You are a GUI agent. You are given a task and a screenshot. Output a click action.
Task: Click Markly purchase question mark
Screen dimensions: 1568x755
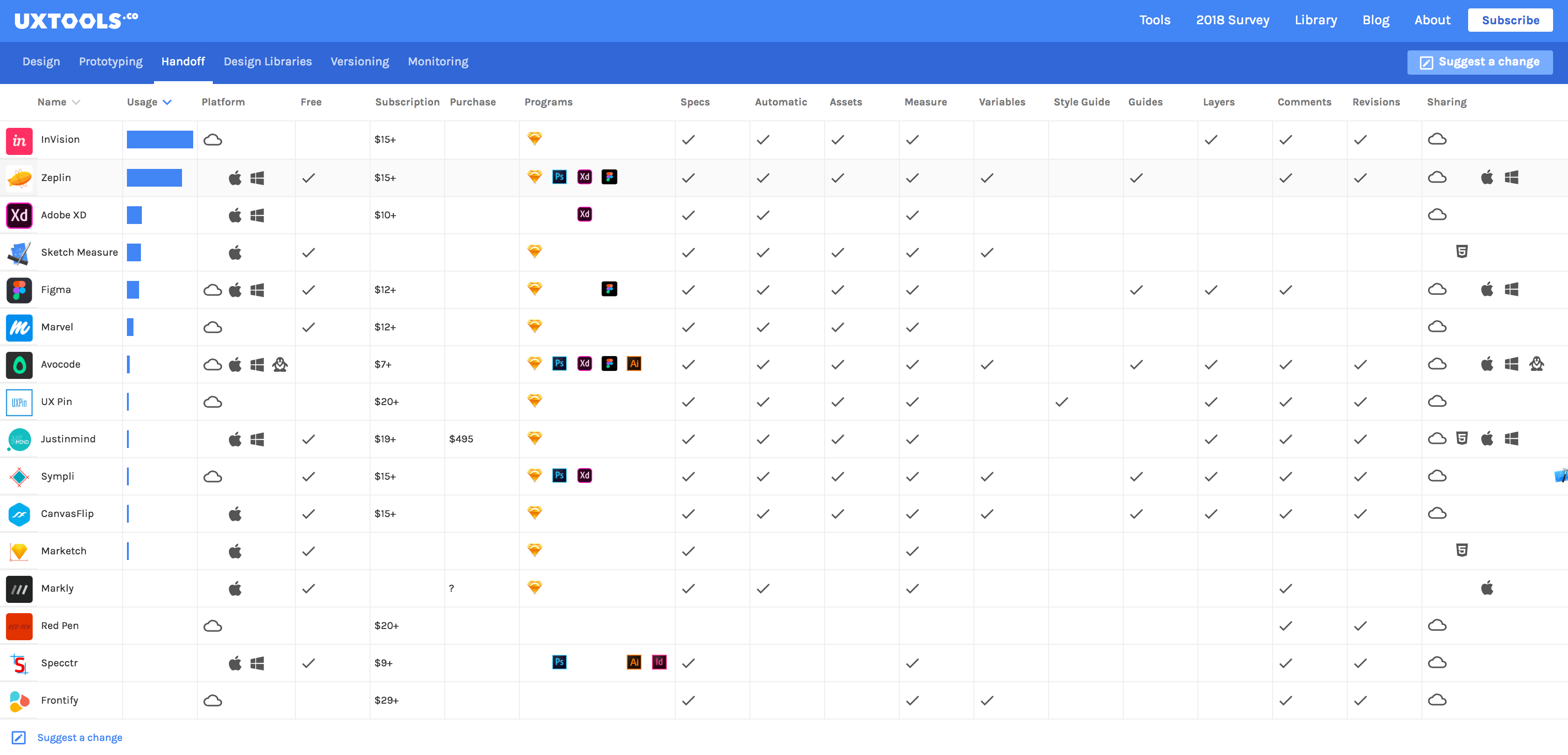coord(451,588)
